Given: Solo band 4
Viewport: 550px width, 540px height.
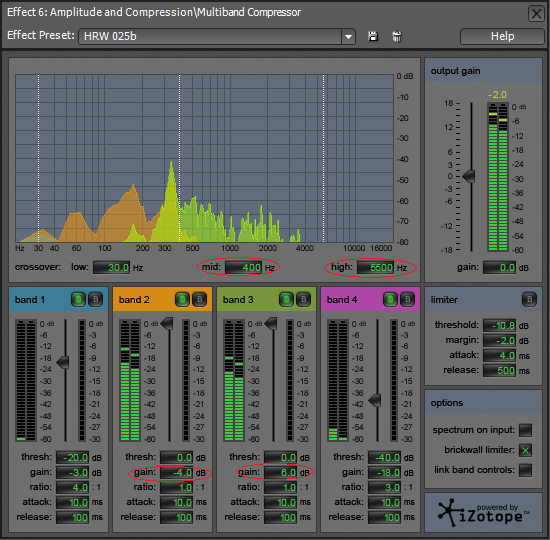Looking at the screenshot, I should pos(390,299).
